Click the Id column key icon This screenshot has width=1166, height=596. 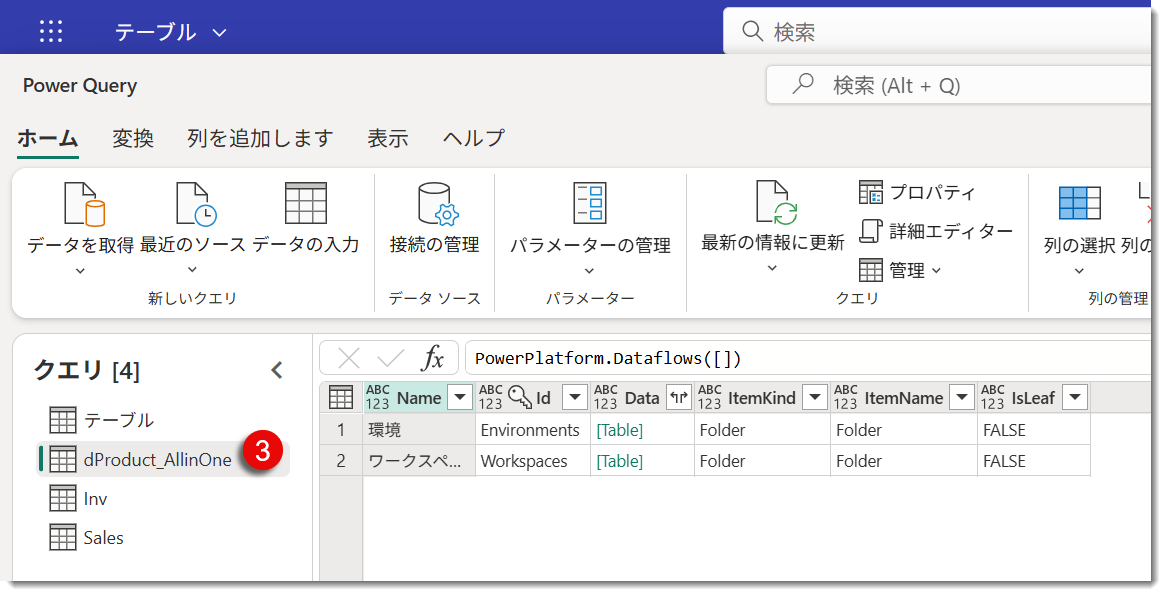pos(519,397)
